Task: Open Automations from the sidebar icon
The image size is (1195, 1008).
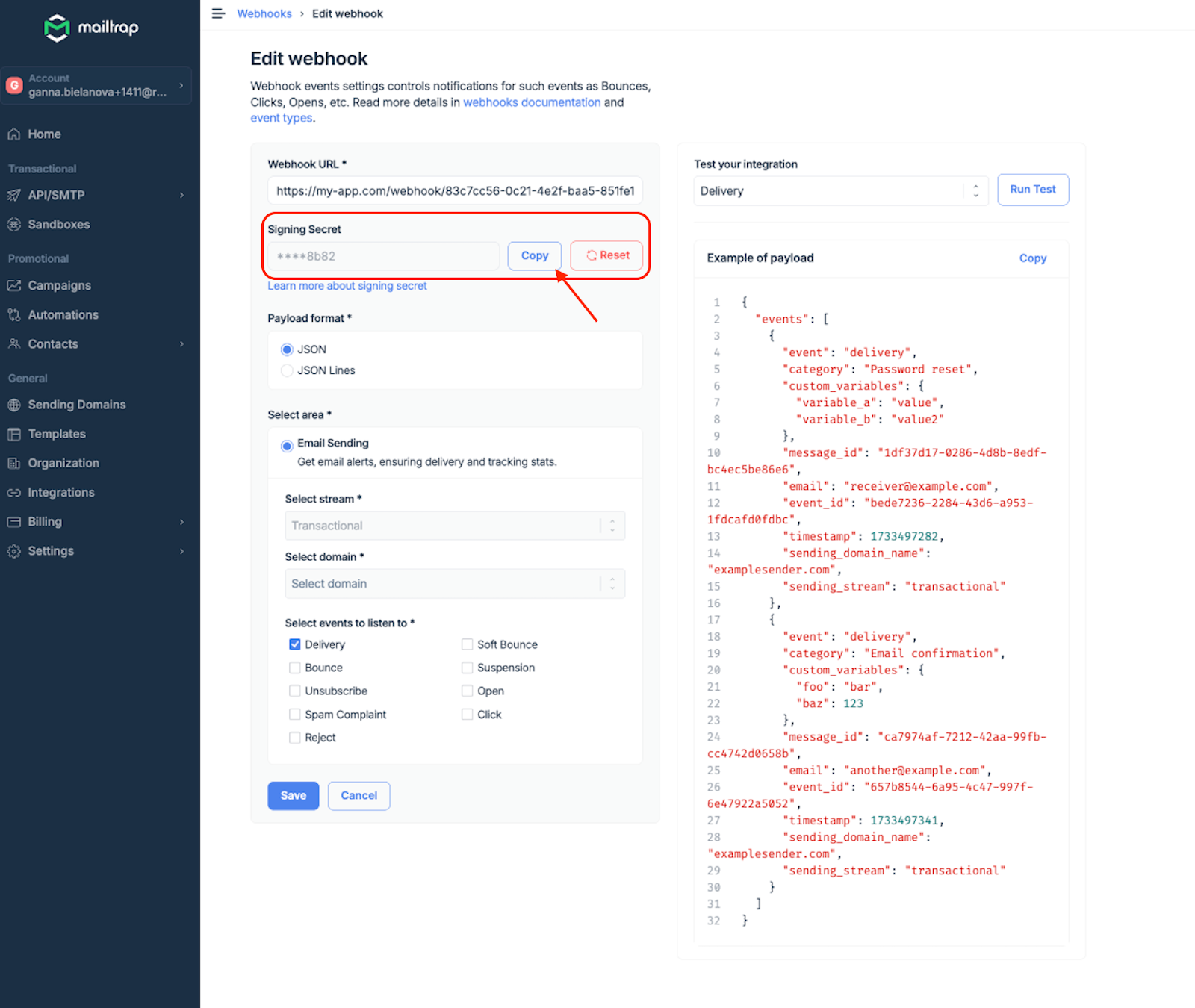Action: pos(13,315)
